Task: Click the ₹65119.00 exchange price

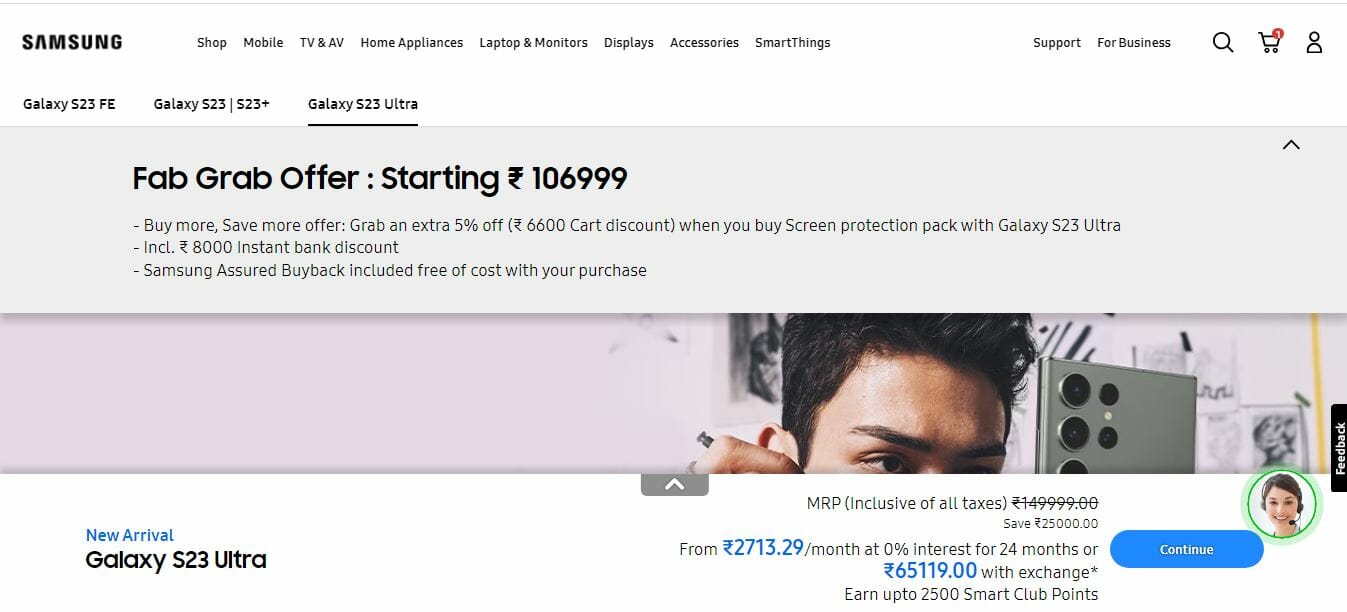Action: click(930, 571)
